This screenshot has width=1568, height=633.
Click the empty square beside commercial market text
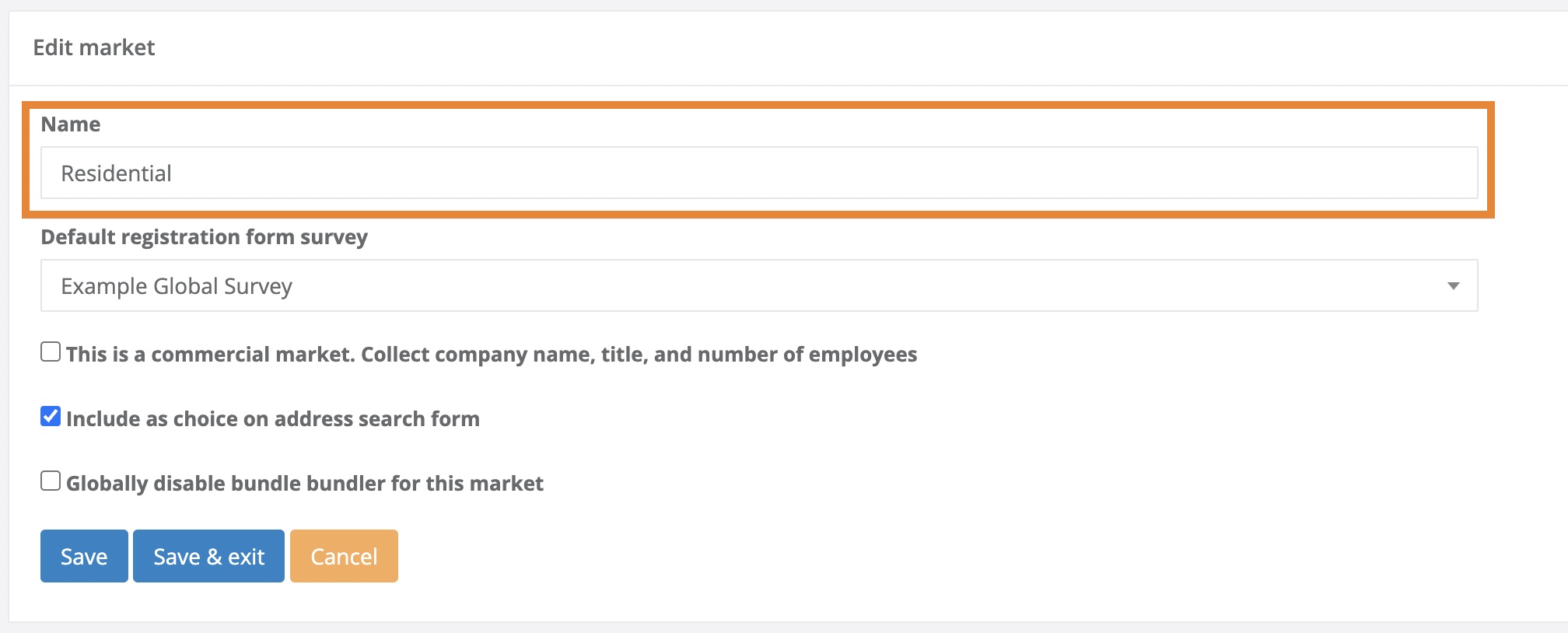point(51,352)
